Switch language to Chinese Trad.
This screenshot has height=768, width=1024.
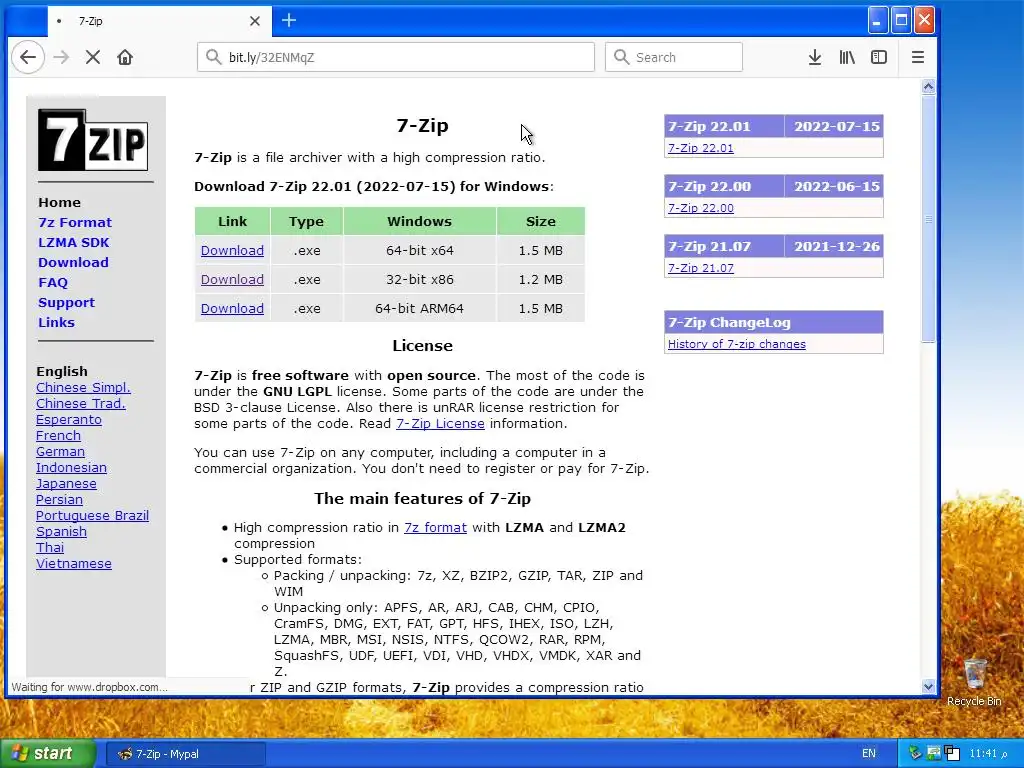[80, 404]
